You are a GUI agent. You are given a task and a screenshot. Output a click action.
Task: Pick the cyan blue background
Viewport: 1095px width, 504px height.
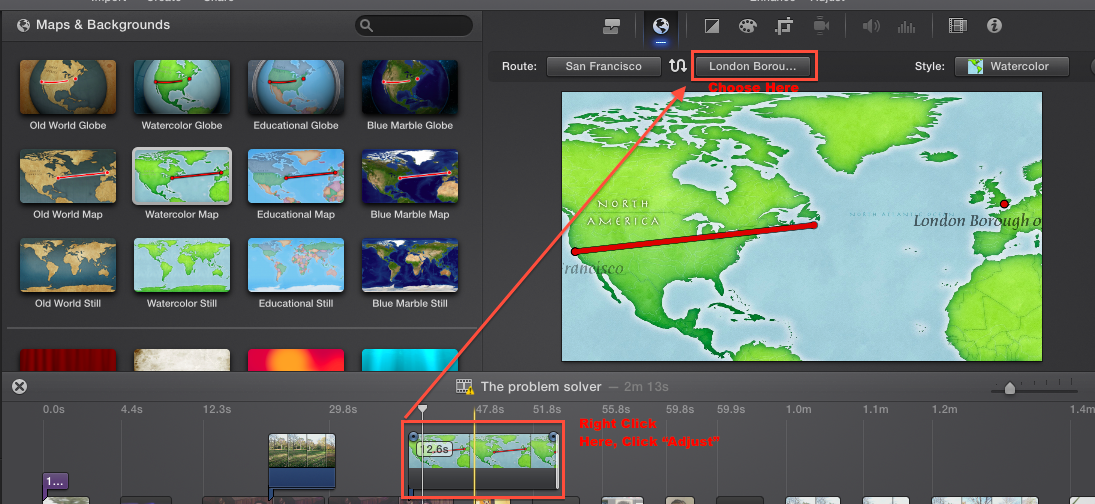pyautogui.click(x=410, y=360)
